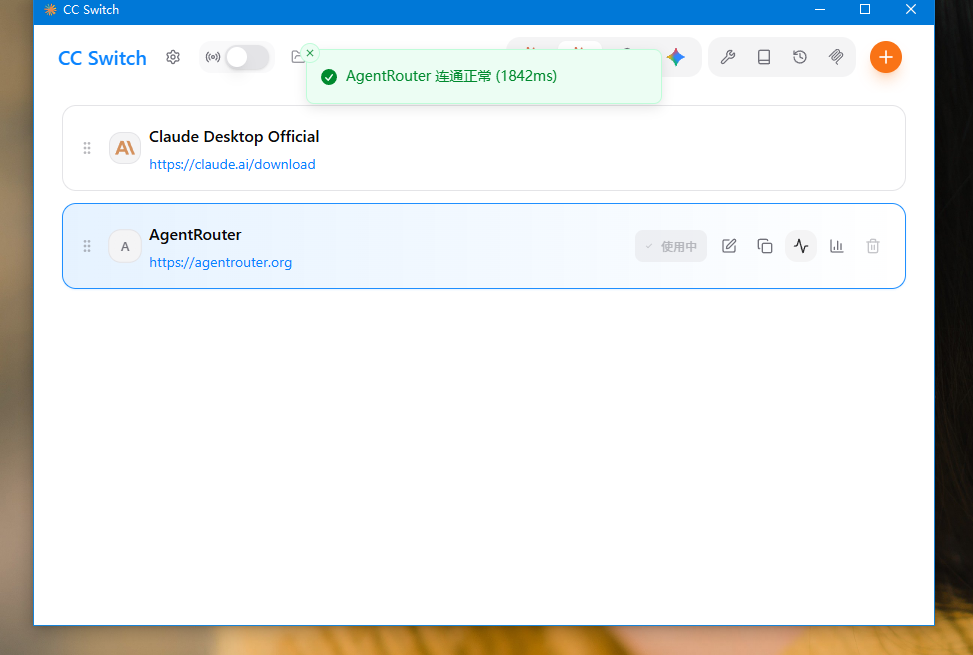Viewport: 973px width, 655px height.
Task: Open the book prompts icon
Action: [764, 57]
